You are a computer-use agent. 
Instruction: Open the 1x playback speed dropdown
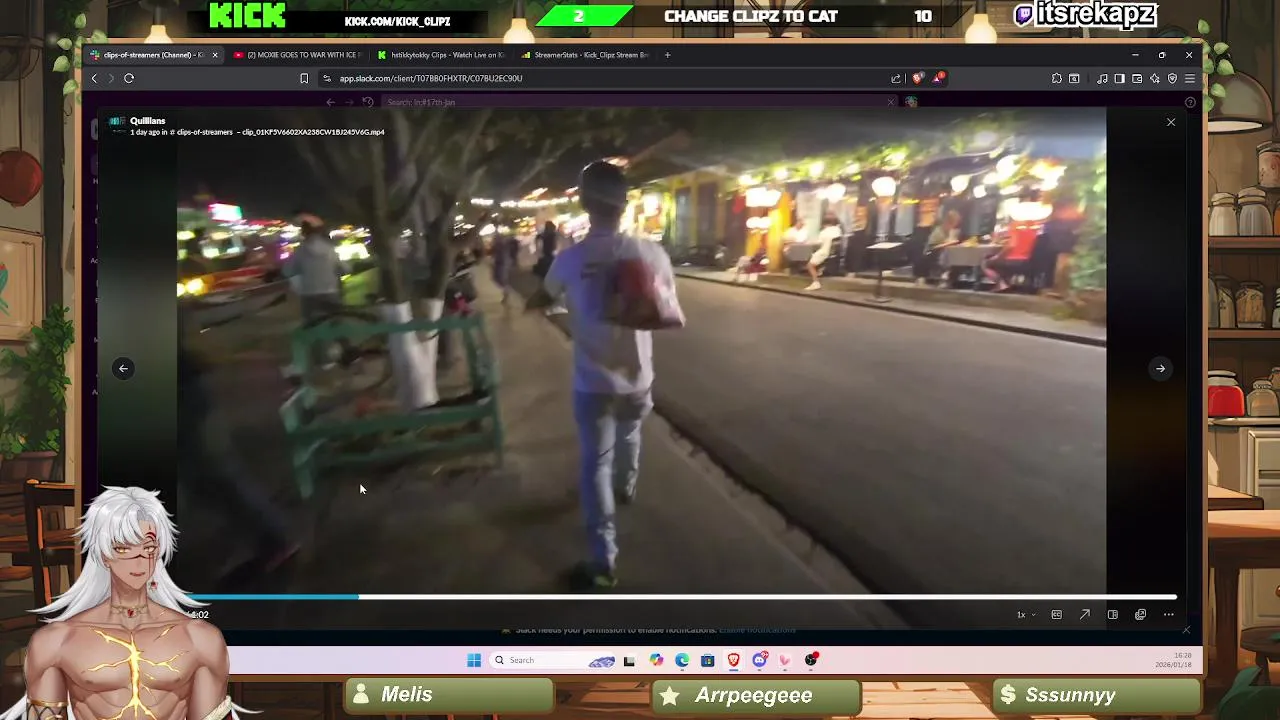[x=1026, y=614]
